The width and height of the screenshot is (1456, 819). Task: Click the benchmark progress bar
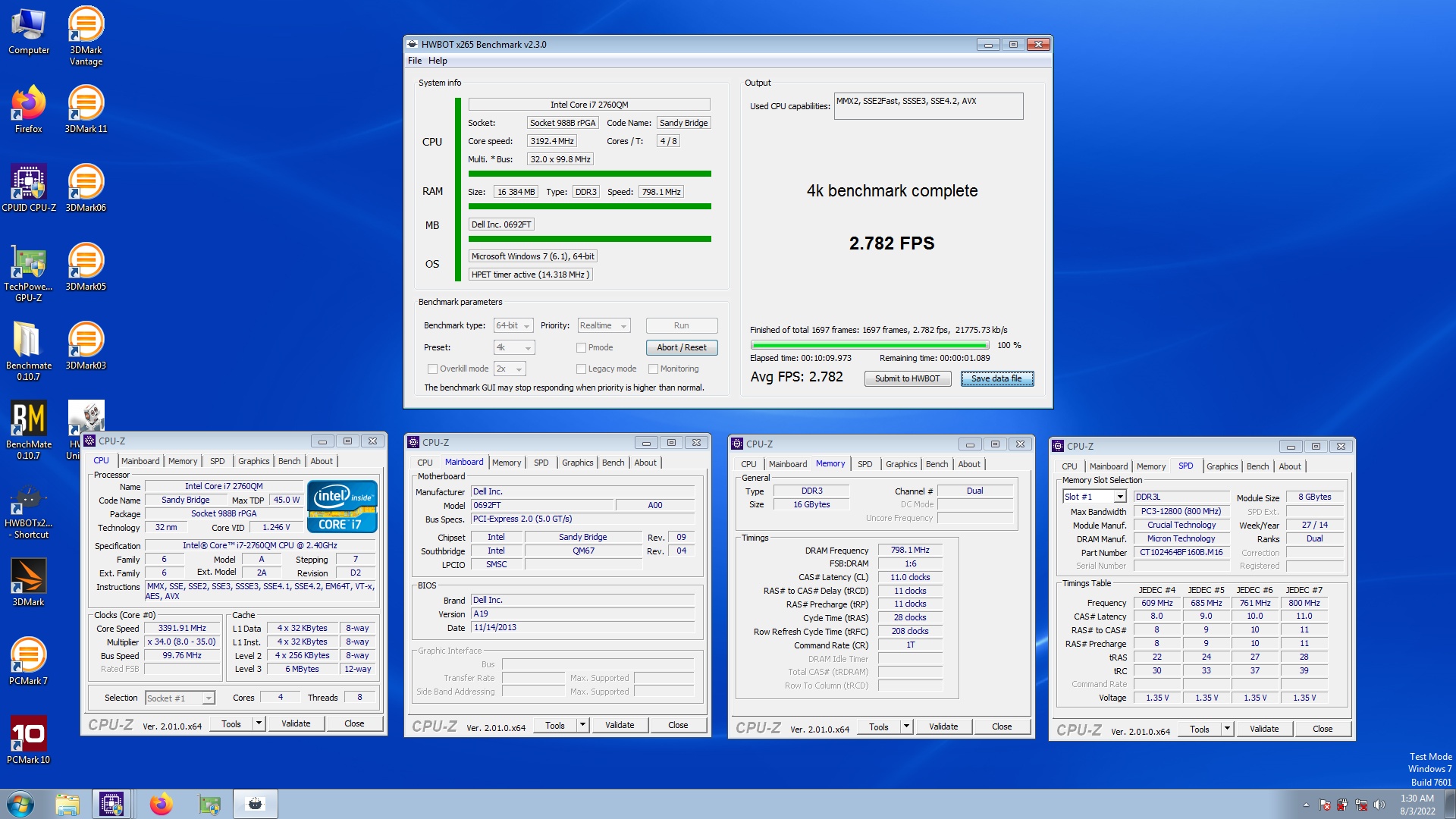(869, 345)
